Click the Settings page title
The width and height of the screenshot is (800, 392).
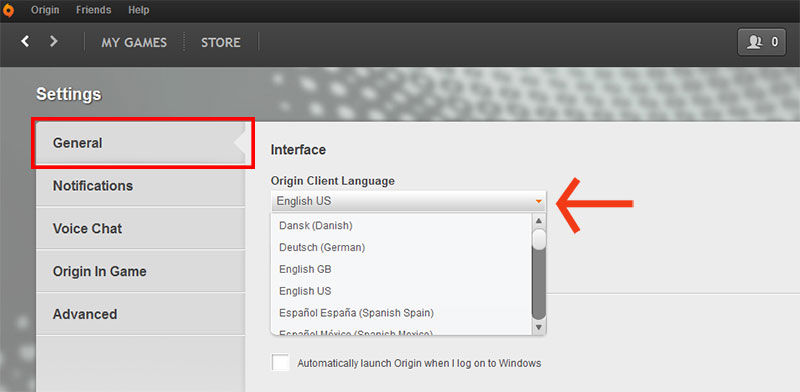click(x=69, y=94)
